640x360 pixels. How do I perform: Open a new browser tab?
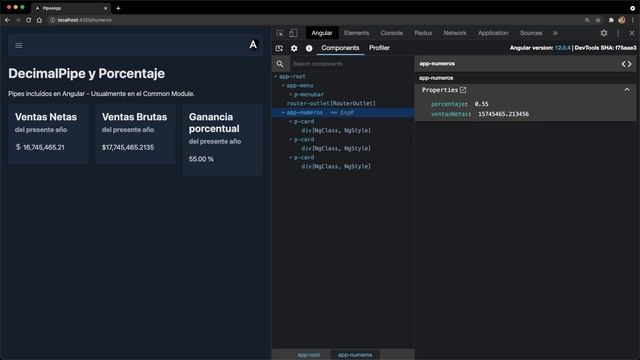pos(118,8)
